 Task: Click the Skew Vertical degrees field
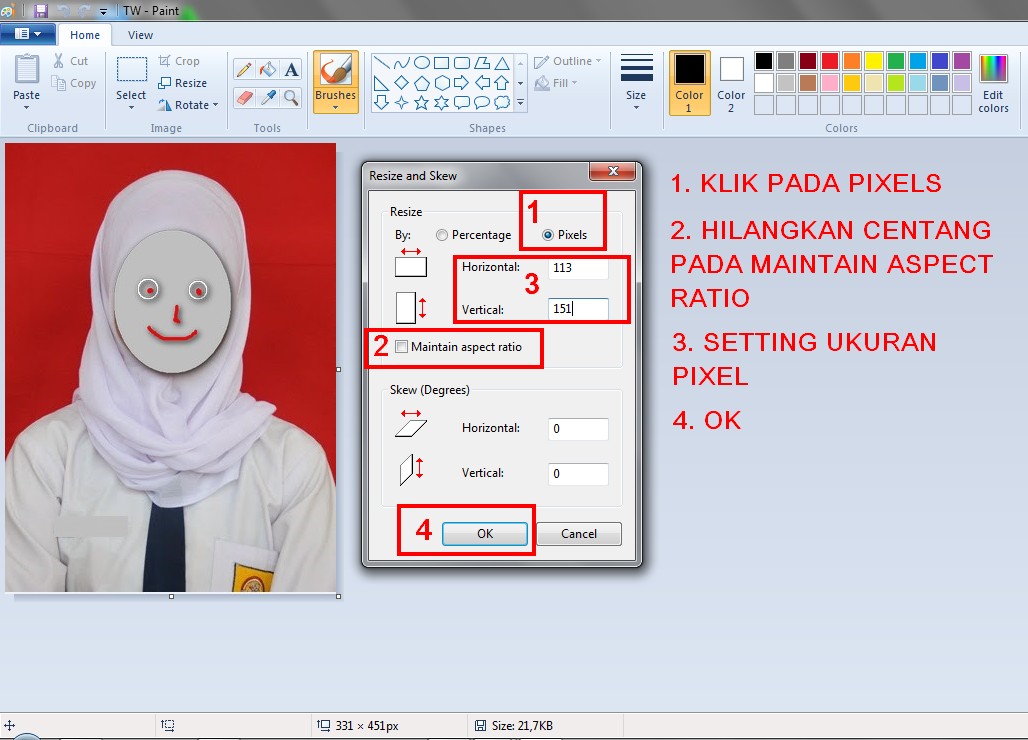[x=578, y=473]
